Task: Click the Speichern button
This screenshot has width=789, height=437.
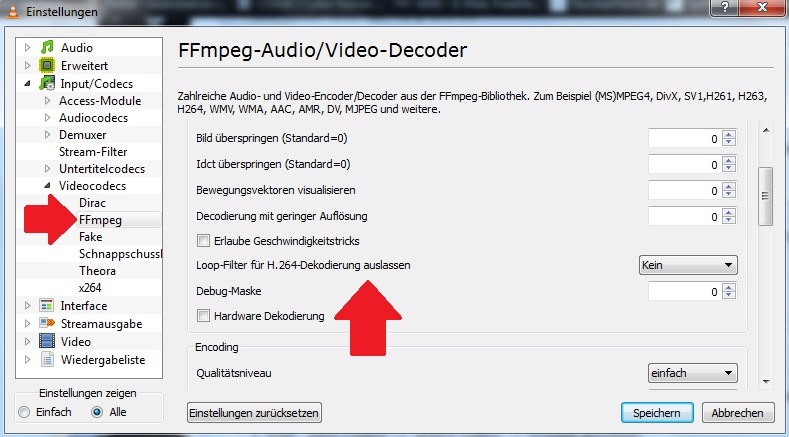Action: coord(657,413)
